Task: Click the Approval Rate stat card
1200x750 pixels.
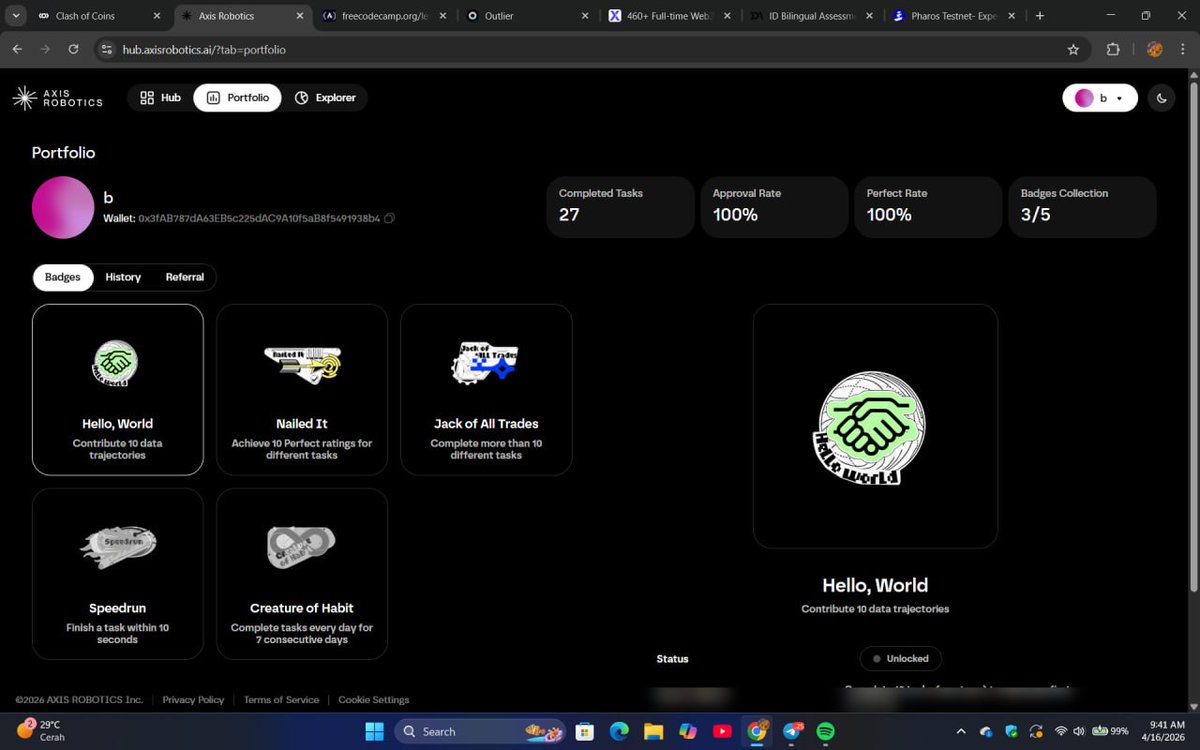Action: [x=774, y=207]
